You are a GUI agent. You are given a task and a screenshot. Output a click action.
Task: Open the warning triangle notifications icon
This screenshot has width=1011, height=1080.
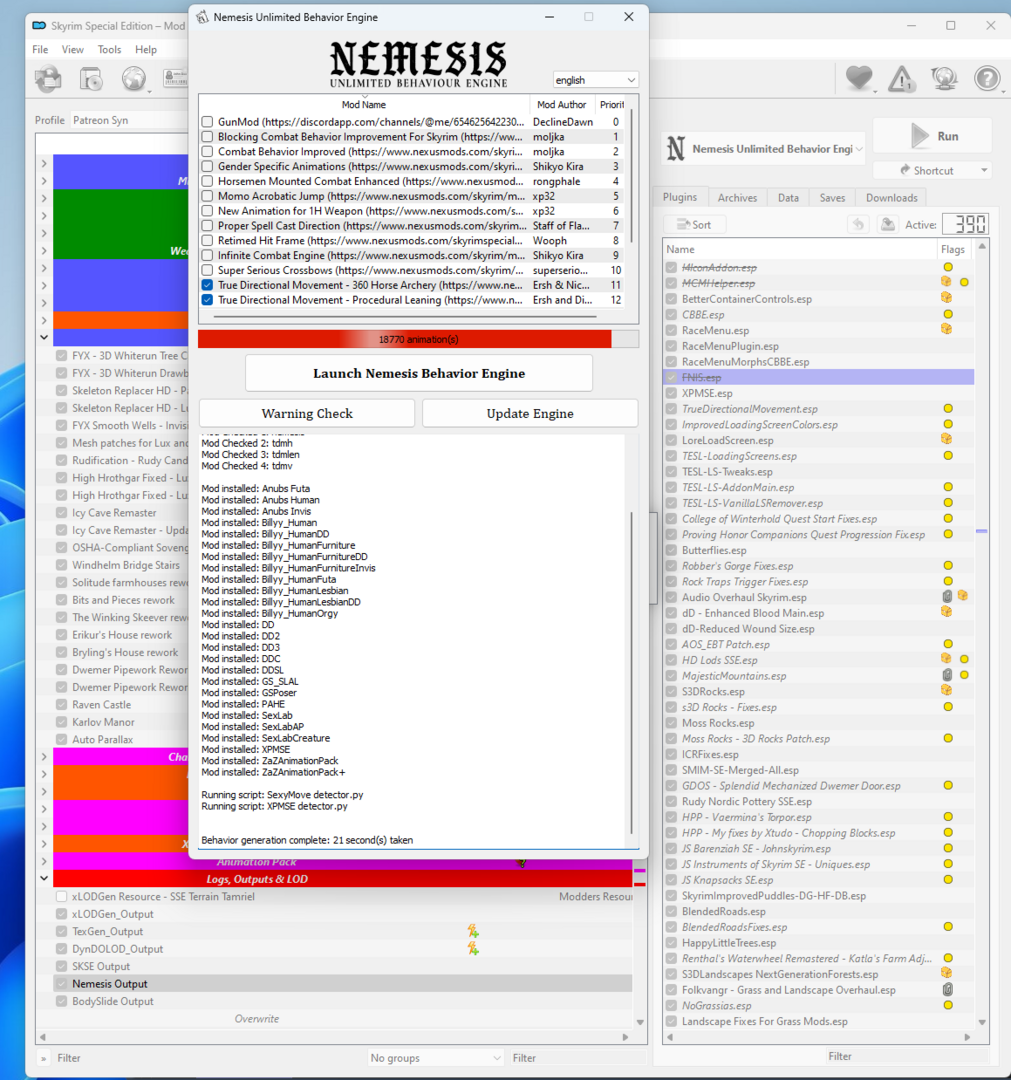click(901, 79)
